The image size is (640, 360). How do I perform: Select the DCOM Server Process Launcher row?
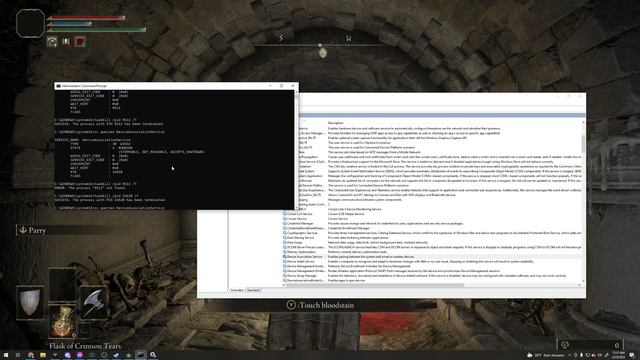point(433,247)
